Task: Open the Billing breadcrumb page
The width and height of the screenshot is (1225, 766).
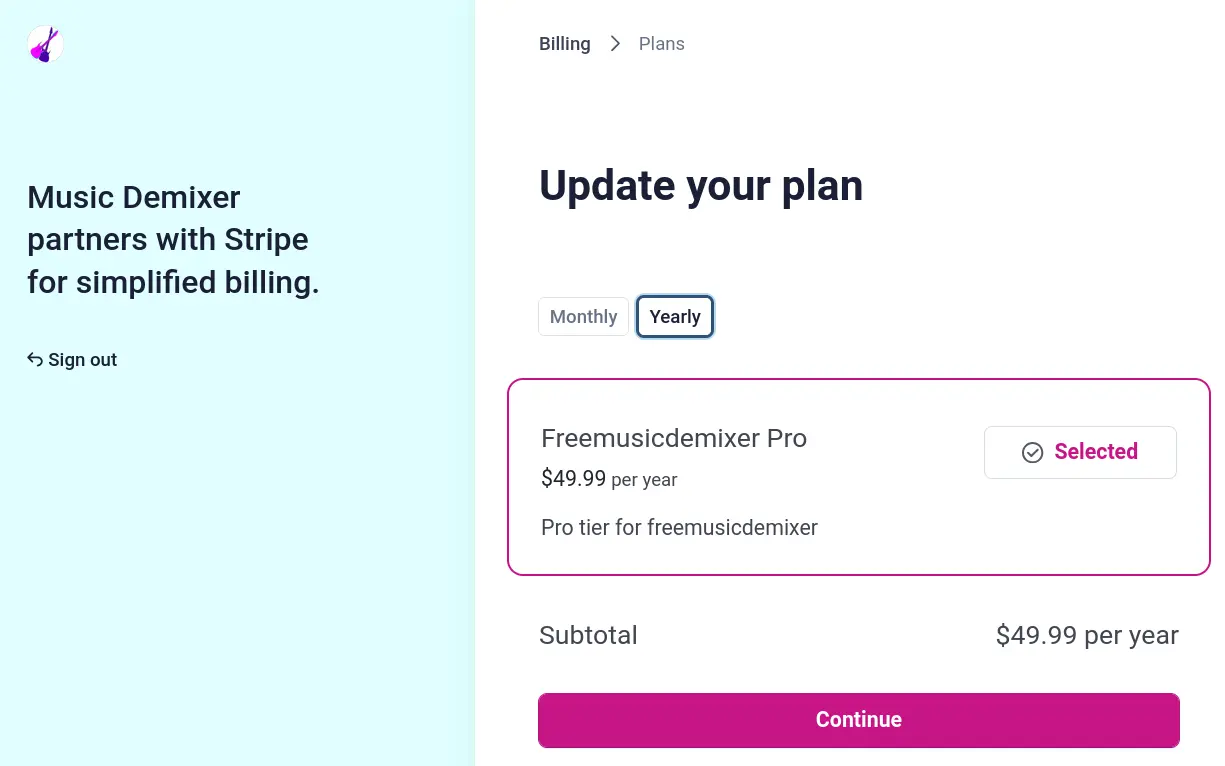Action: coord(564,43)
